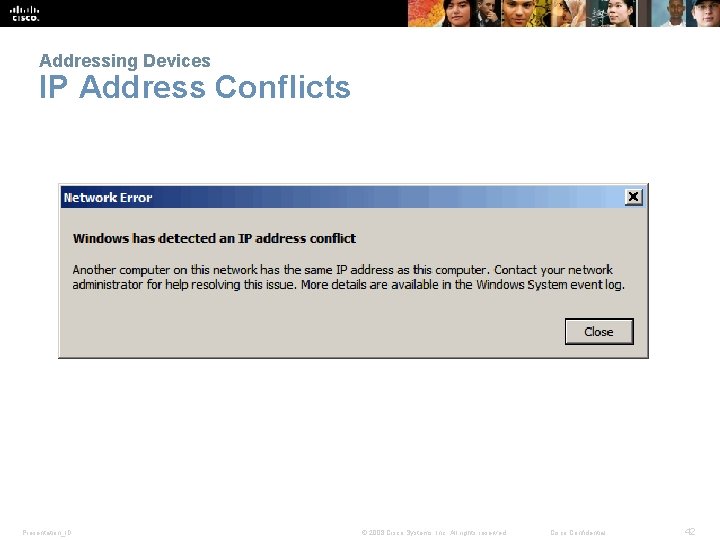Click the Cisco Systems copyright footer text
The height and width of the screenshot is (540, 720).
434,533
